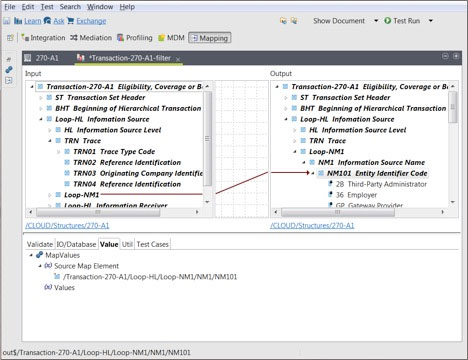Click output ST Transaction Set Header icon
Screen dimensions: 468x360
pyautogui.click(x=294, y=98)
